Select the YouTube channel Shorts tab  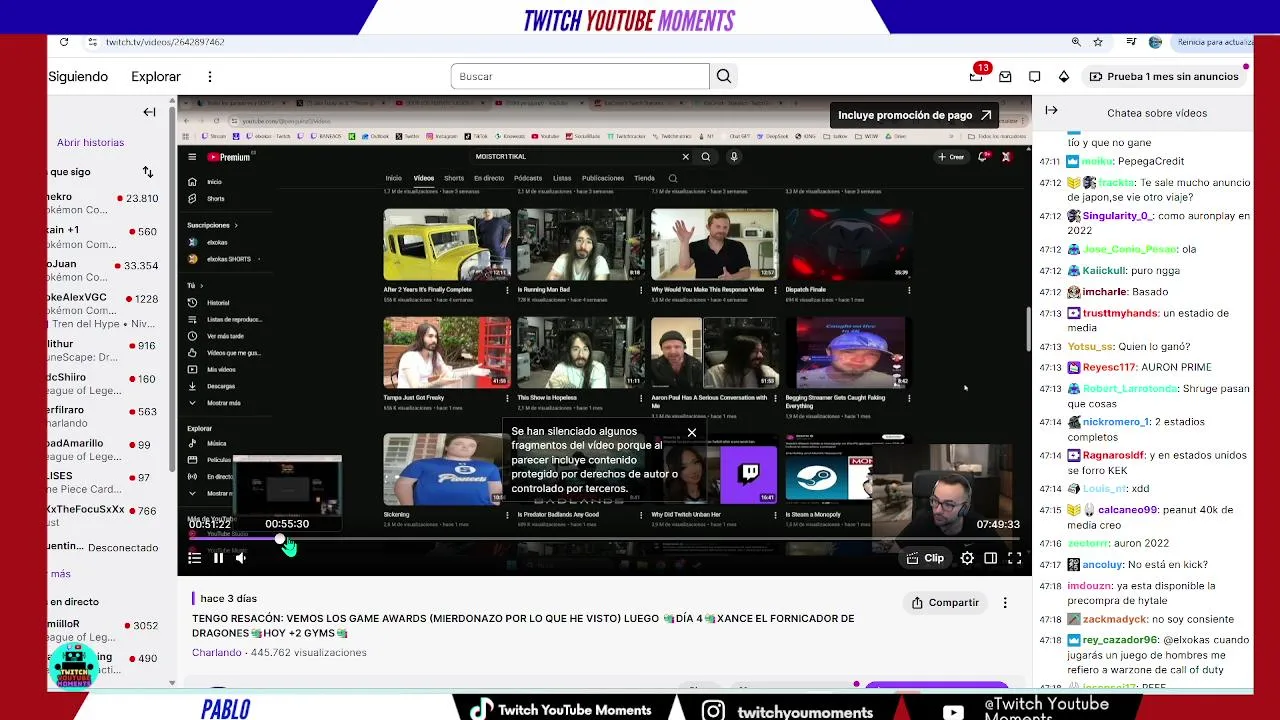click(x=454, y=178)
